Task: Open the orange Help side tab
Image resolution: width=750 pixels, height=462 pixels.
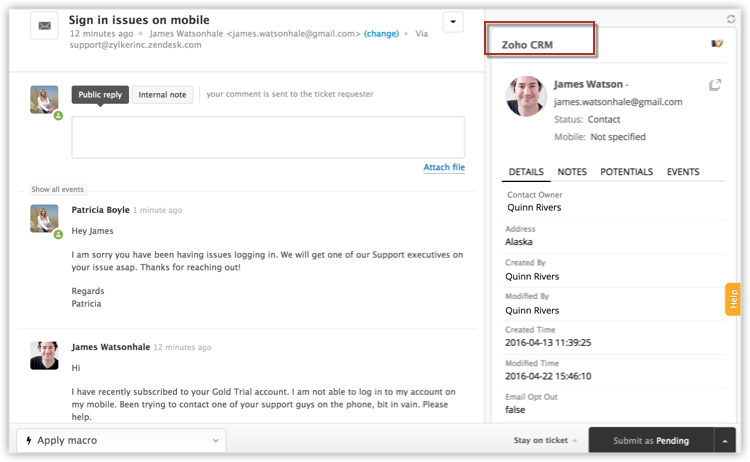Action: pyautogui.click(x=733, y=299)
